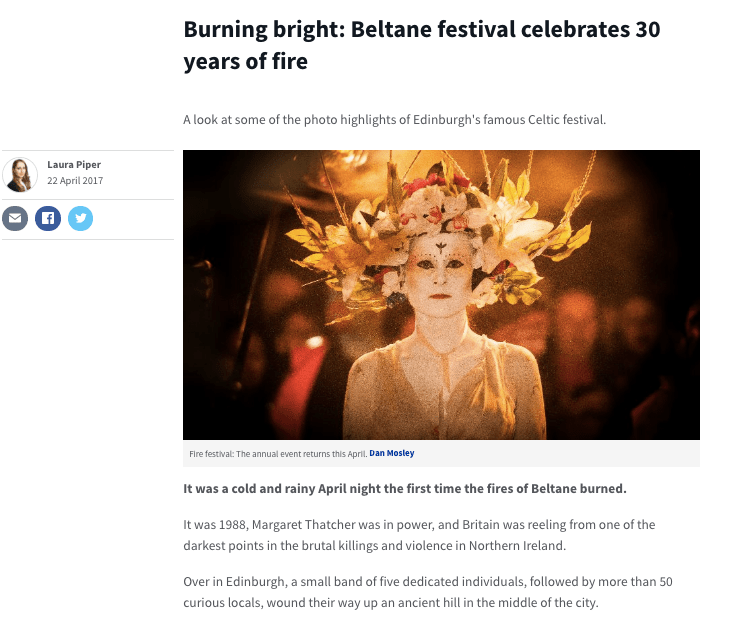
Task: Click the photo credit link Dan Mosley
Action: (392, 454)
